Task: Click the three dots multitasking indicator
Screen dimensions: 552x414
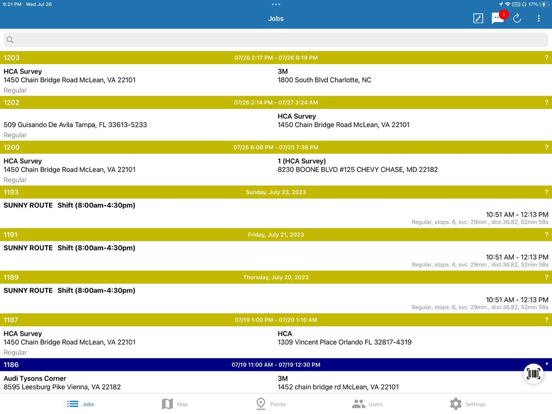Action: (x=276, y=4)
